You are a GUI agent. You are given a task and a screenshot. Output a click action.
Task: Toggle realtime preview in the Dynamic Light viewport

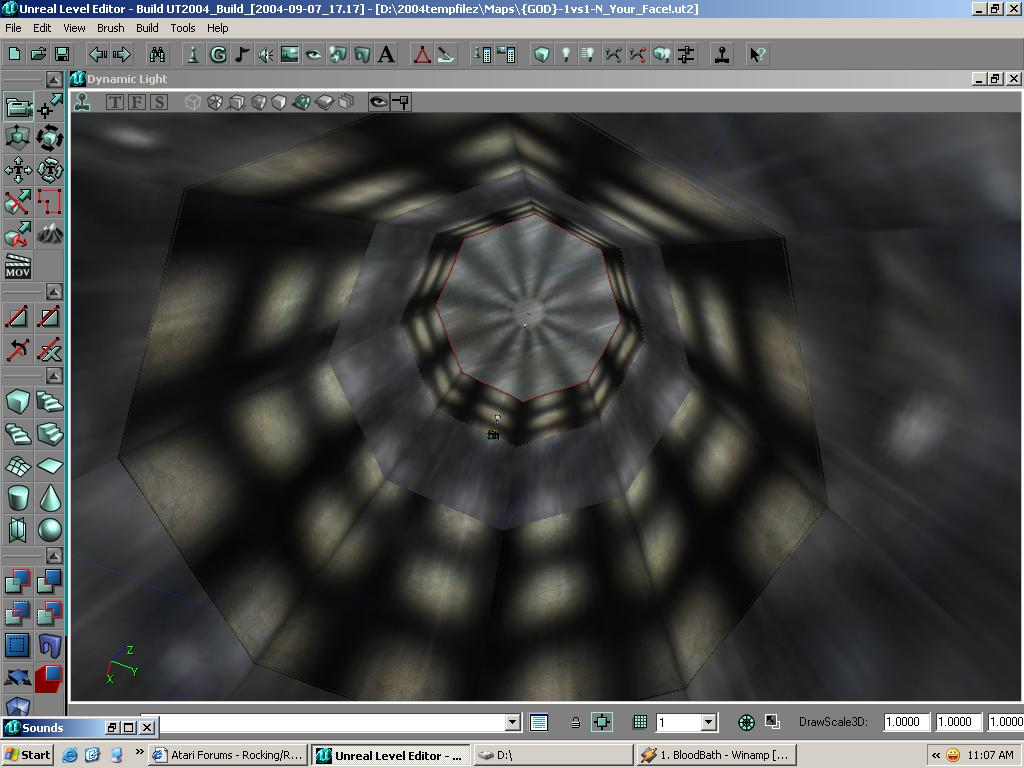click(82, 101)
